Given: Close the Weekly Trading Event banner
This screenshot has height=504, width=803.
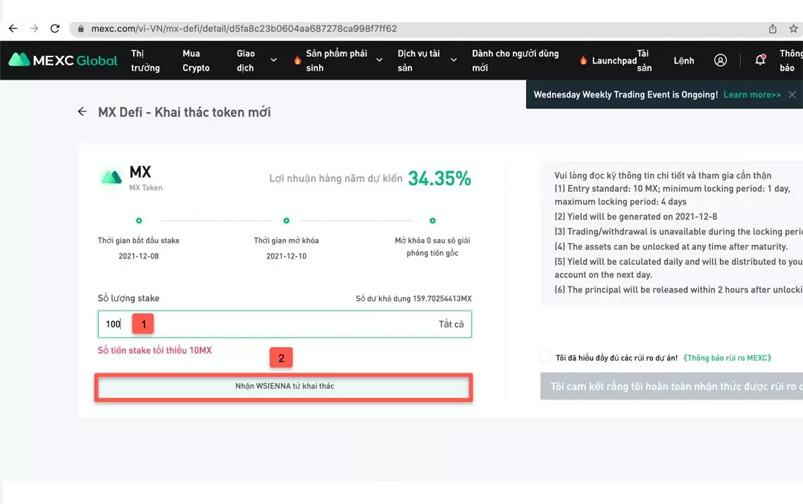Looking at the screenshot, I should point(792,95).
